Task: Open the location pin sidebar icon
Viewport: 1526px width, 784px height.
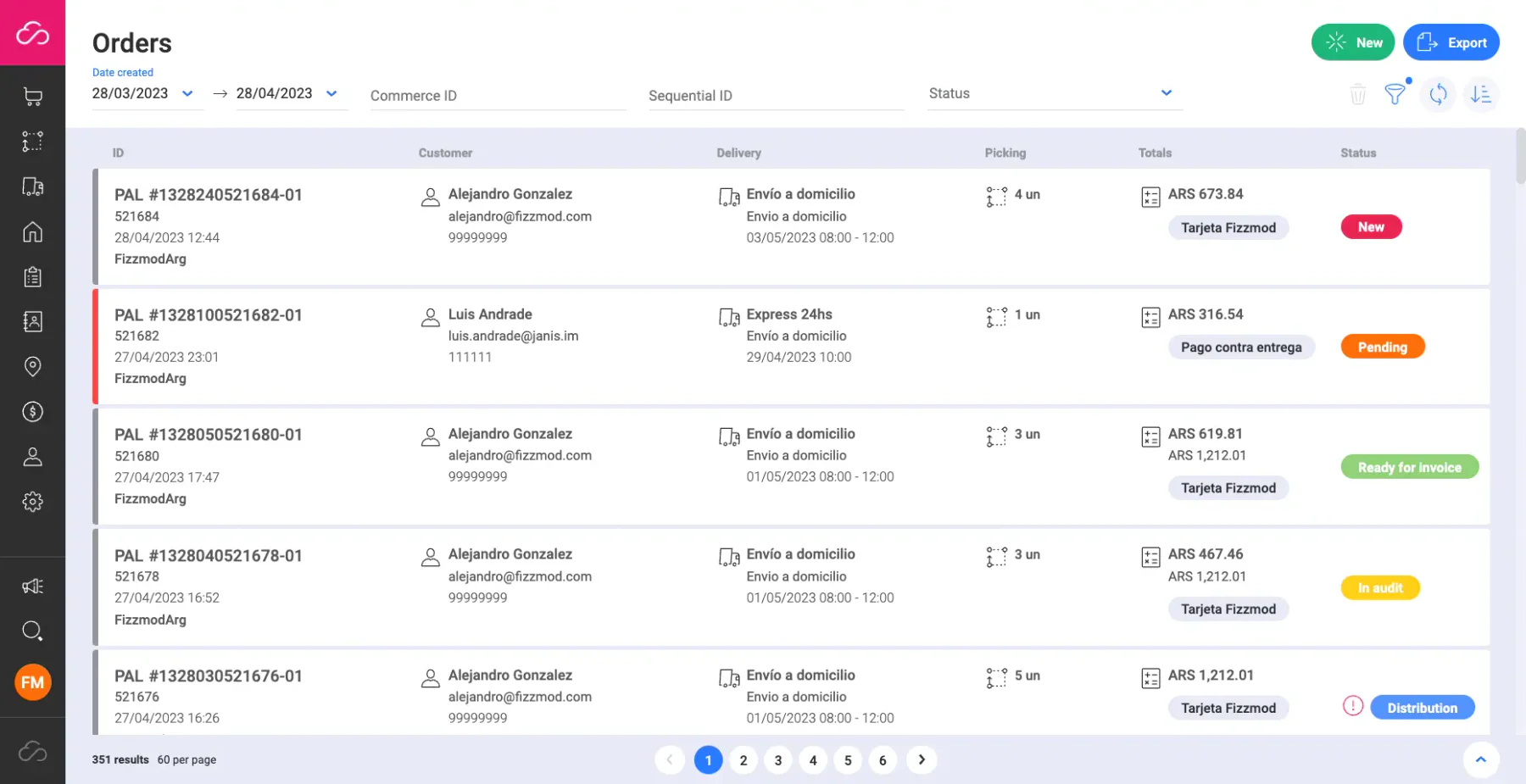Action: 32,366
